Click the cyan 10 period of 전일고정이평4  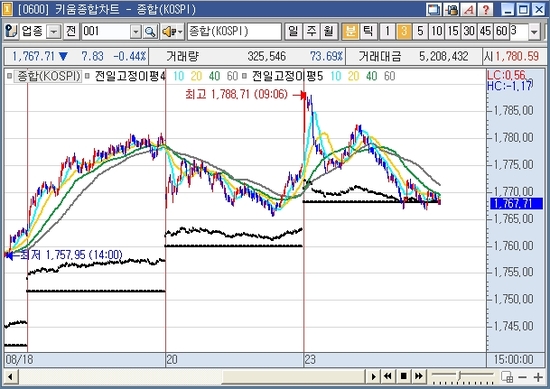[x=179, y=76]
